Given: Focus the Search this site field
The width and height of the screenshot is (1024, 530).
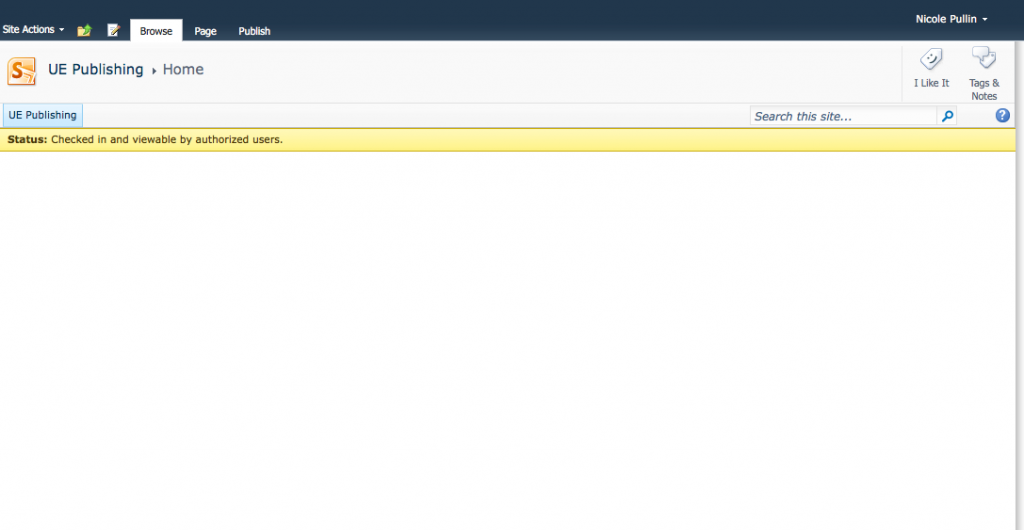Looking at the screenshot, I should 843,116.
